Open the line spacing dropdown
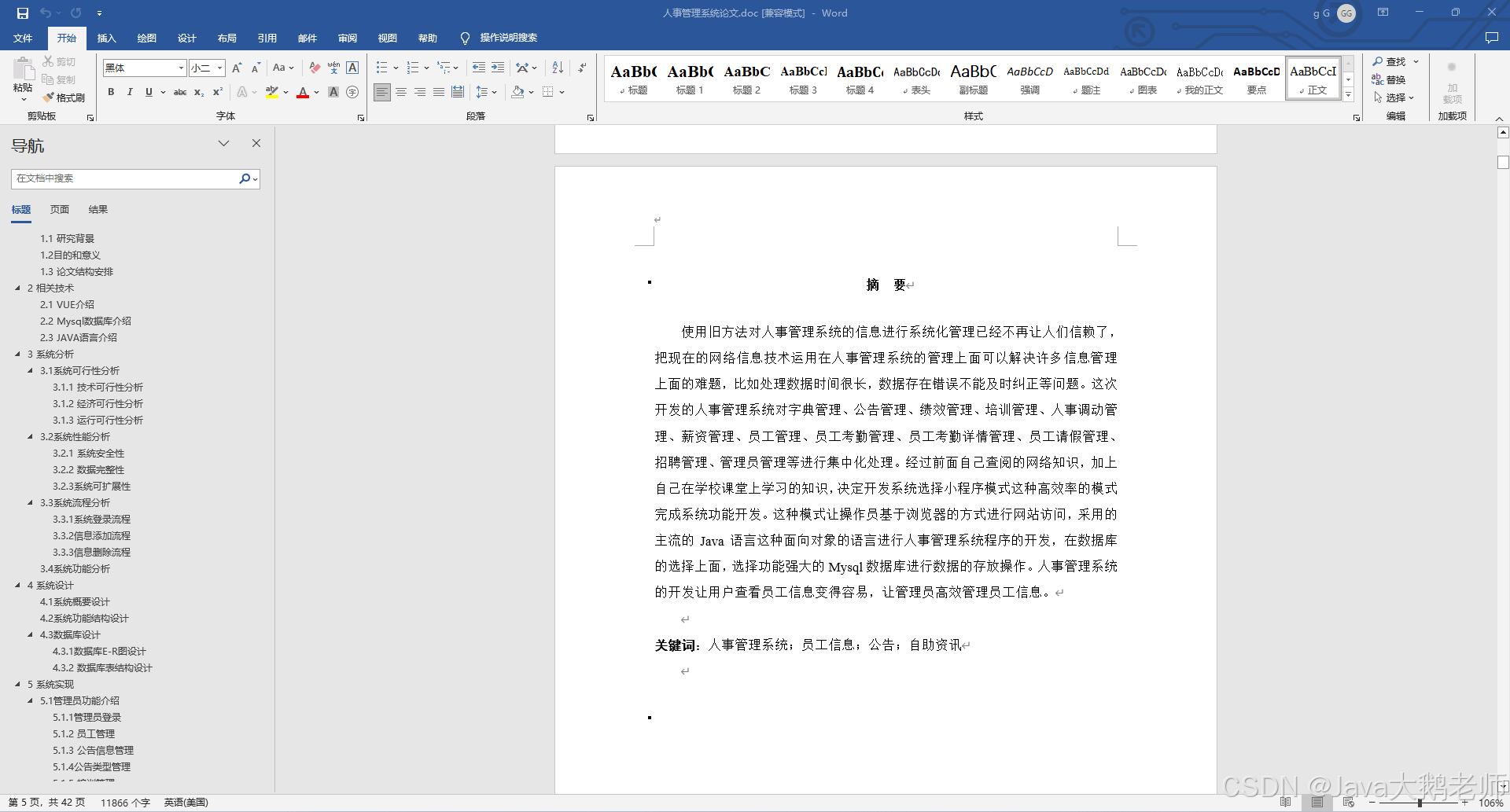The image size is (1510, 812). click(486, 92)
